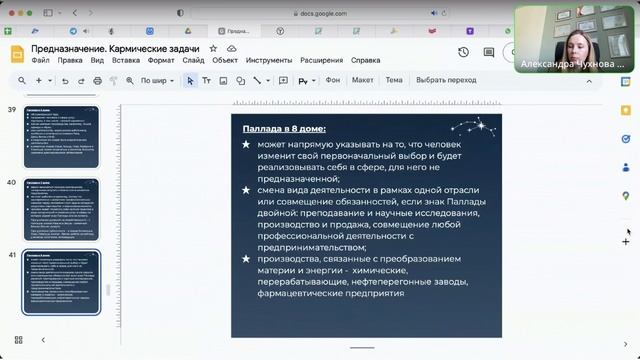Go back in Safari
Image resolution: width=640 pixels, height=360 pixels.
point(75,13)
